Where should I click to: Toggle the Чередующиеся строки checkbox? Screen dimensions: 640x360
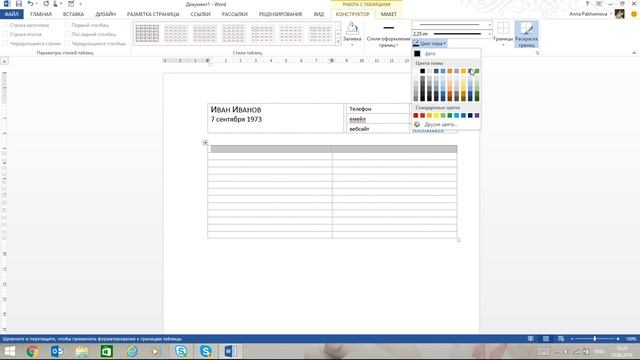tap(5, 43)
